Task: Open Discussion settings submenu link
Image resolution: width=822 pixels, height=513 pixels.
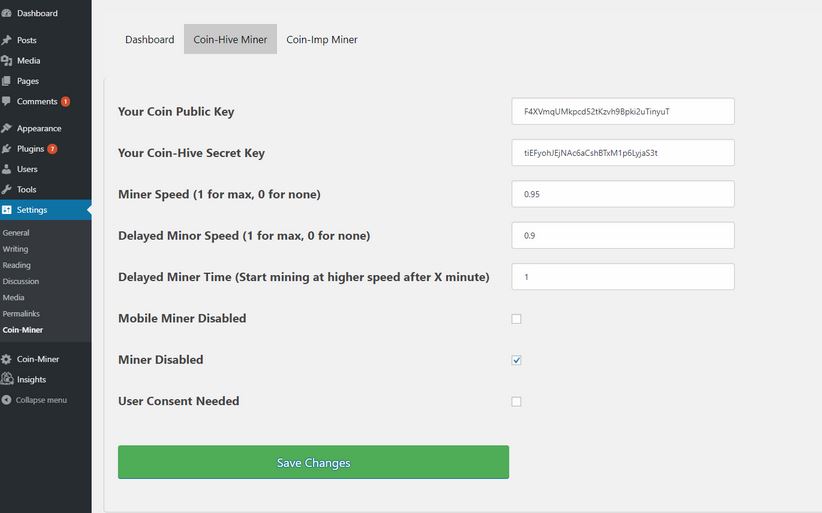Action: [20, 281]
